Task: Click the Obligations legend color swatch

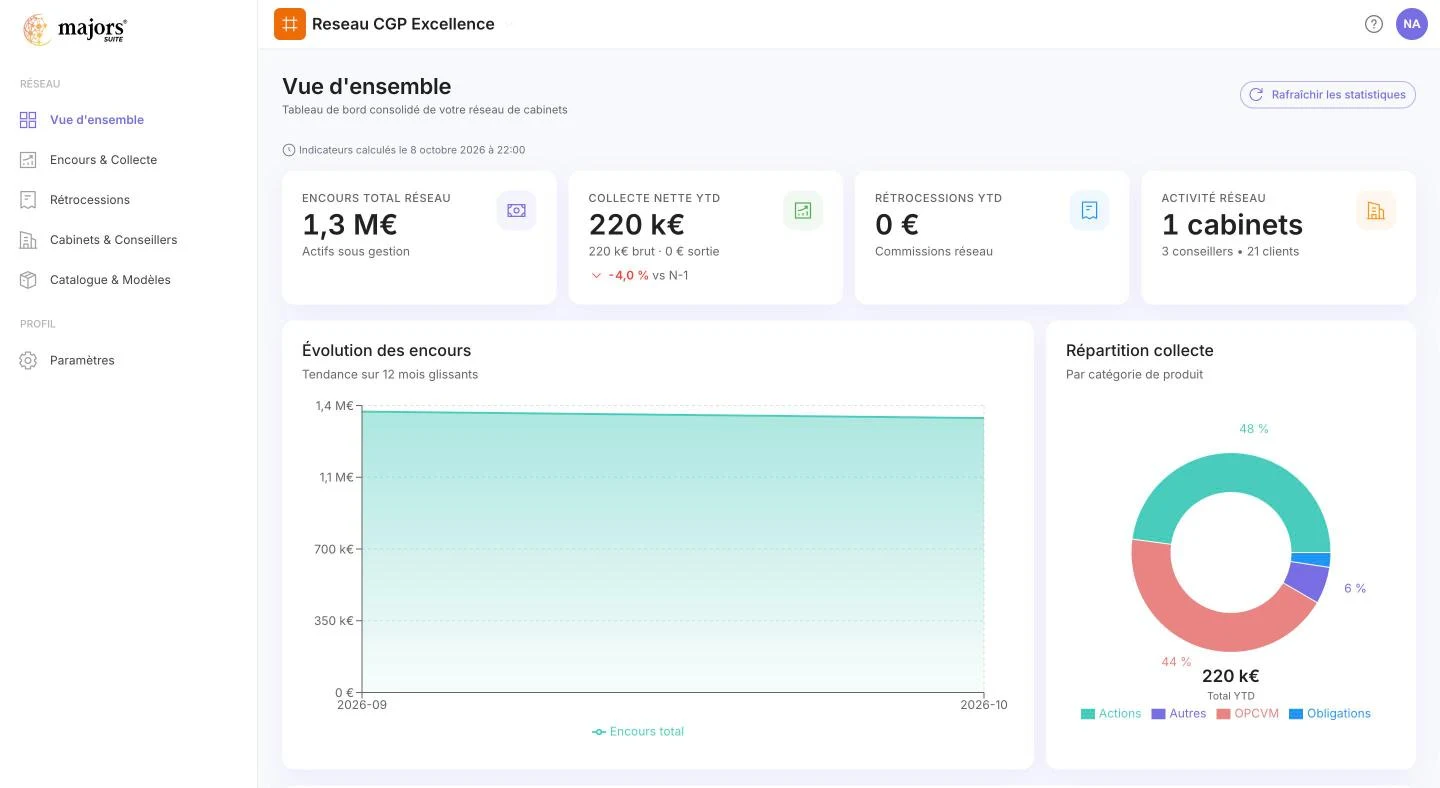Action: 1296,714
